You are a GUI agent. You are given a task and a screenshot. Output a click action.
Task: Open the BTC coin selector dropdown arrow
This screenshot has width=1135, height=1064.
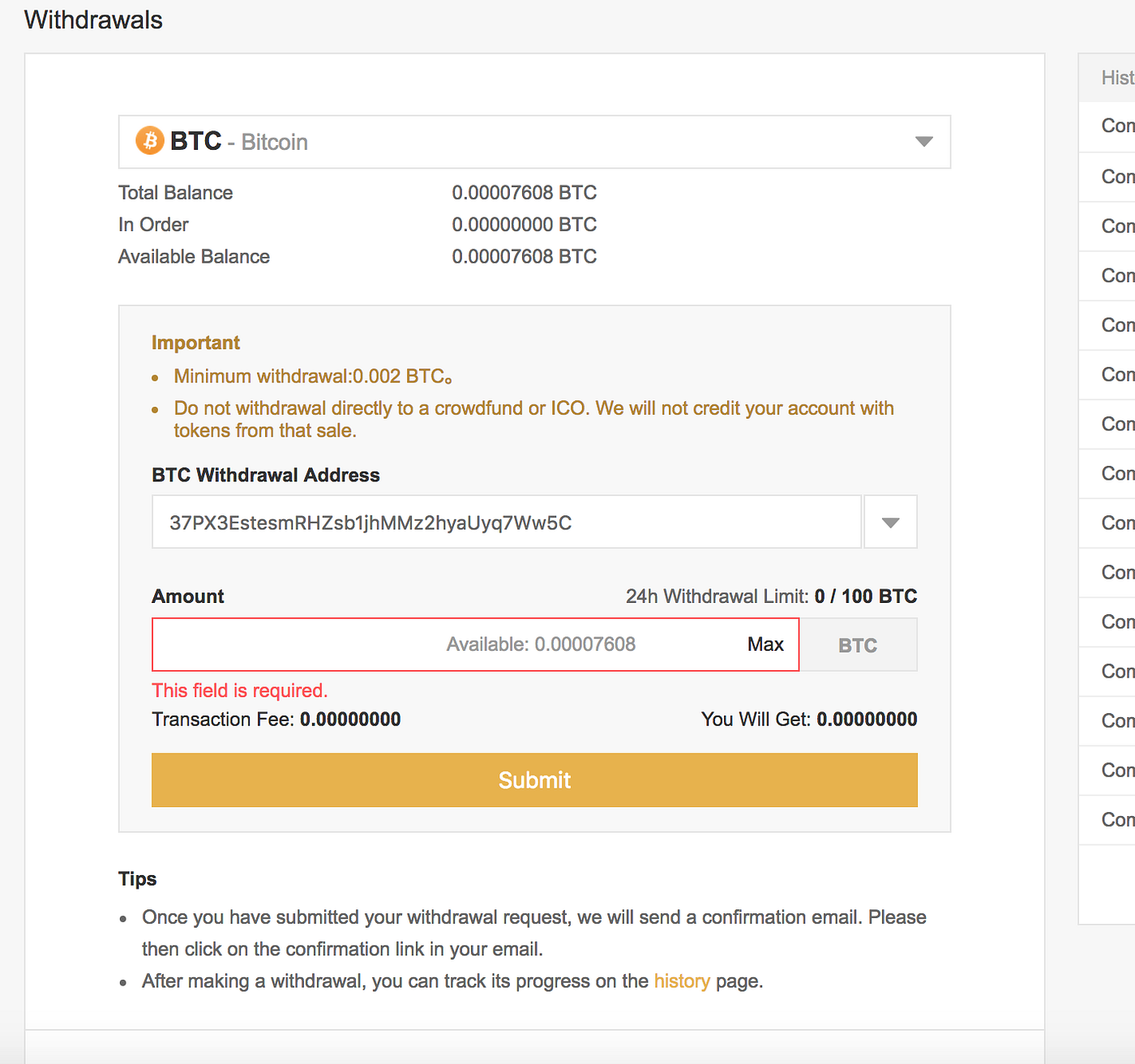click(x=923, y=142)
